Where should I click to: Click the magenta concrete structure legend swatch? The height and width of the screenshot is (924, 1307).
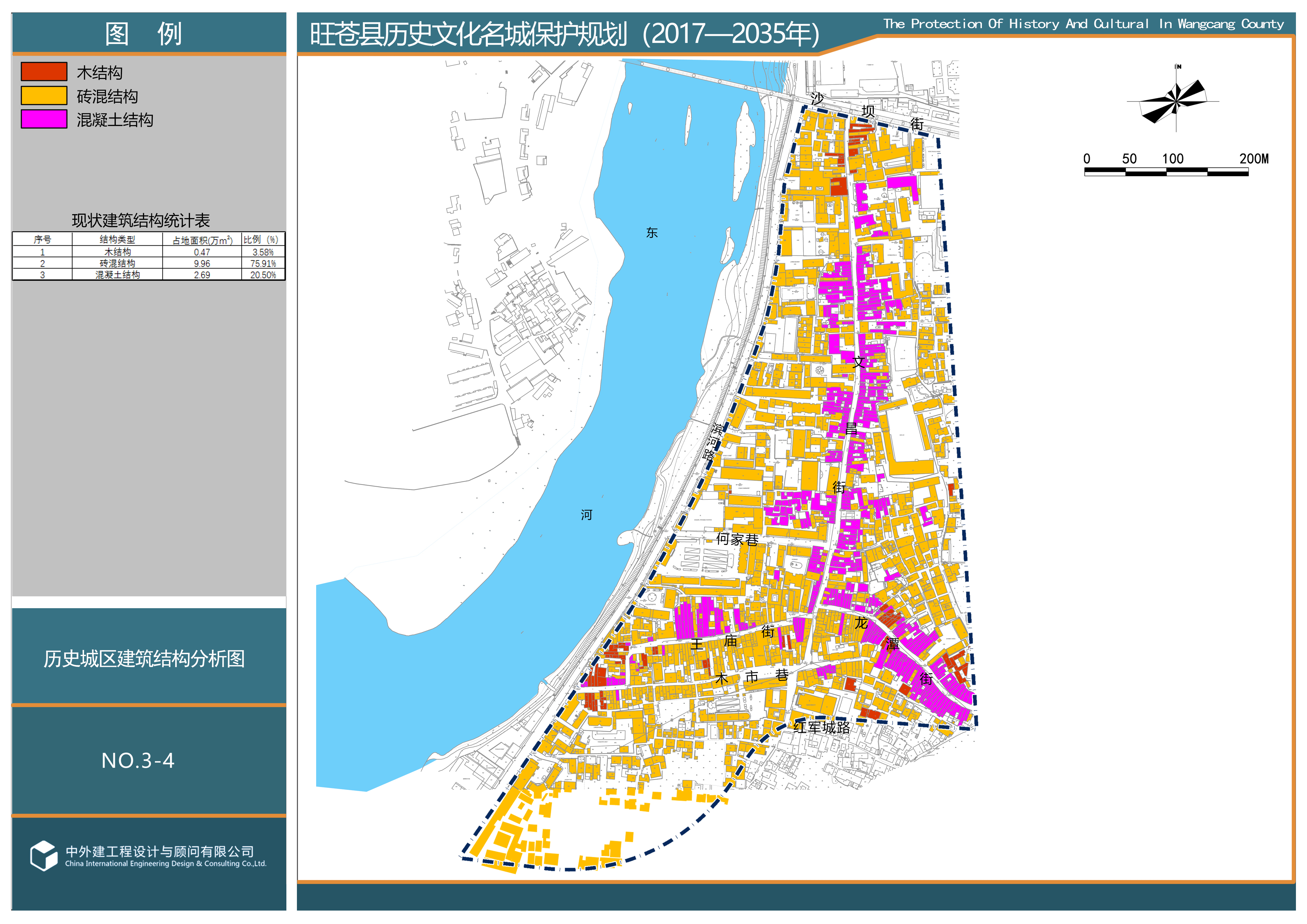pyautogui.click(x=44, y=119)
